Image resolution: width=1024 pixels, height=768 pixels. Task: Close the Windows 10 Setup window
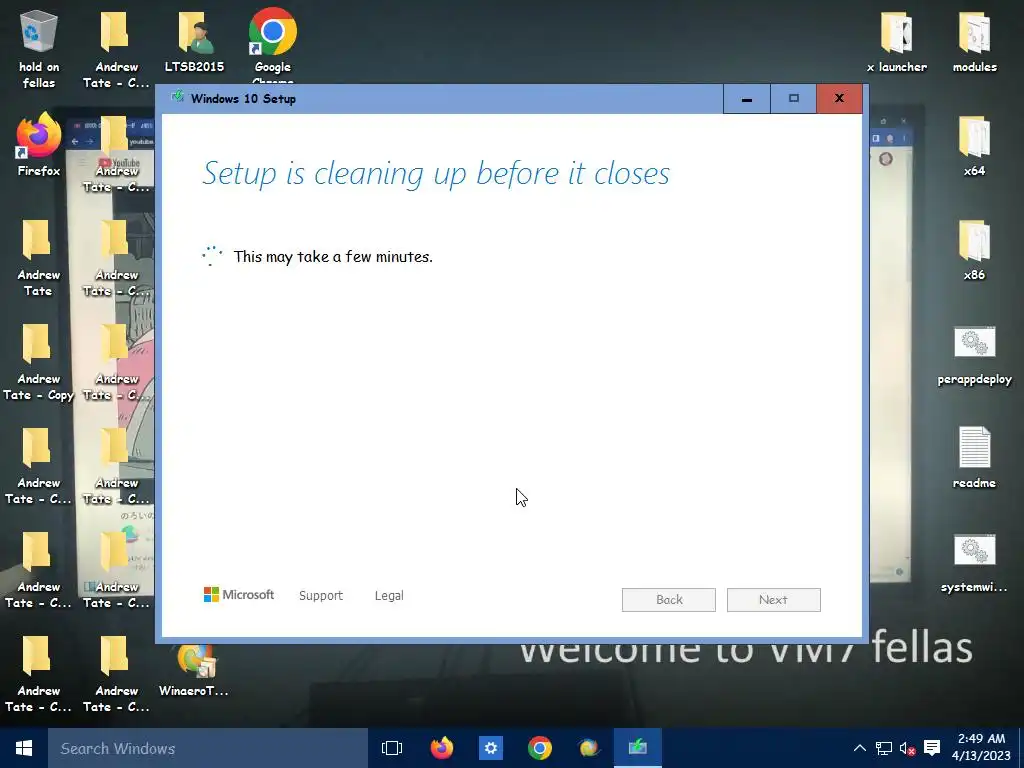point(839,99)
